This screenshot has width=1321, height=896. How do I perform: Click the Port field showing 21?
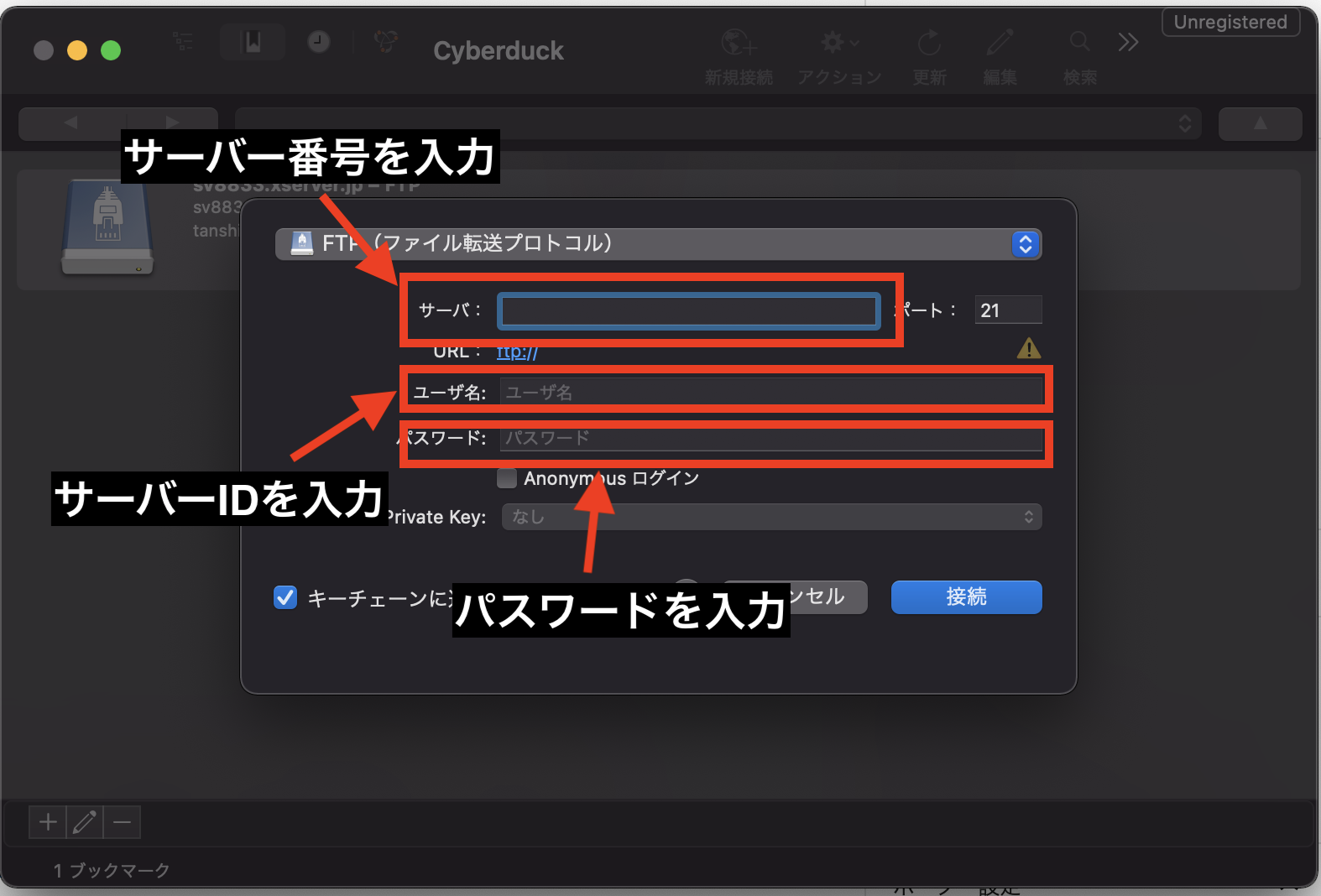1008,310
